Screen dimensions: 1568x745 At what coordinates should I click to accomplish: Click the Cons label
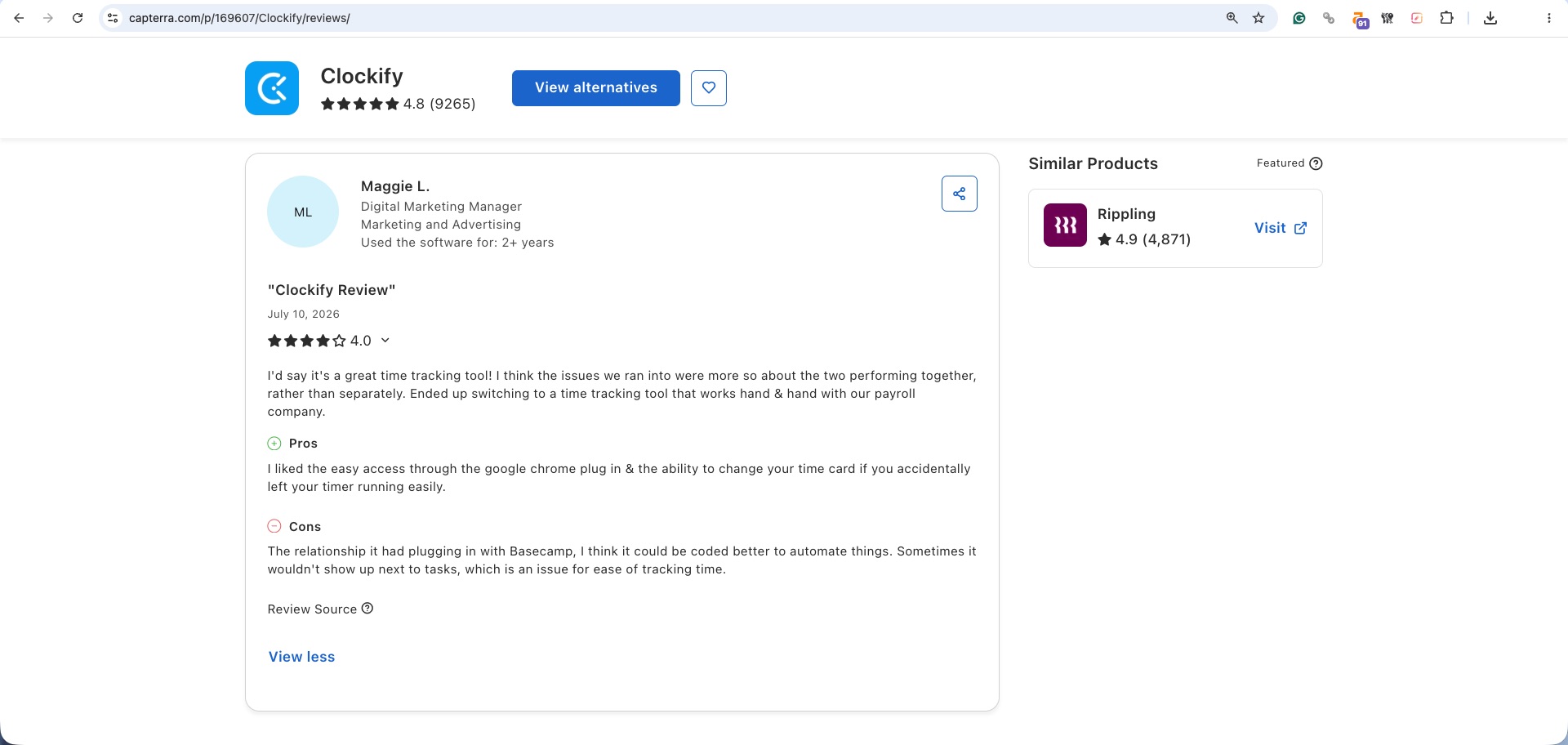pyautogui.click(x=305, y=527)
